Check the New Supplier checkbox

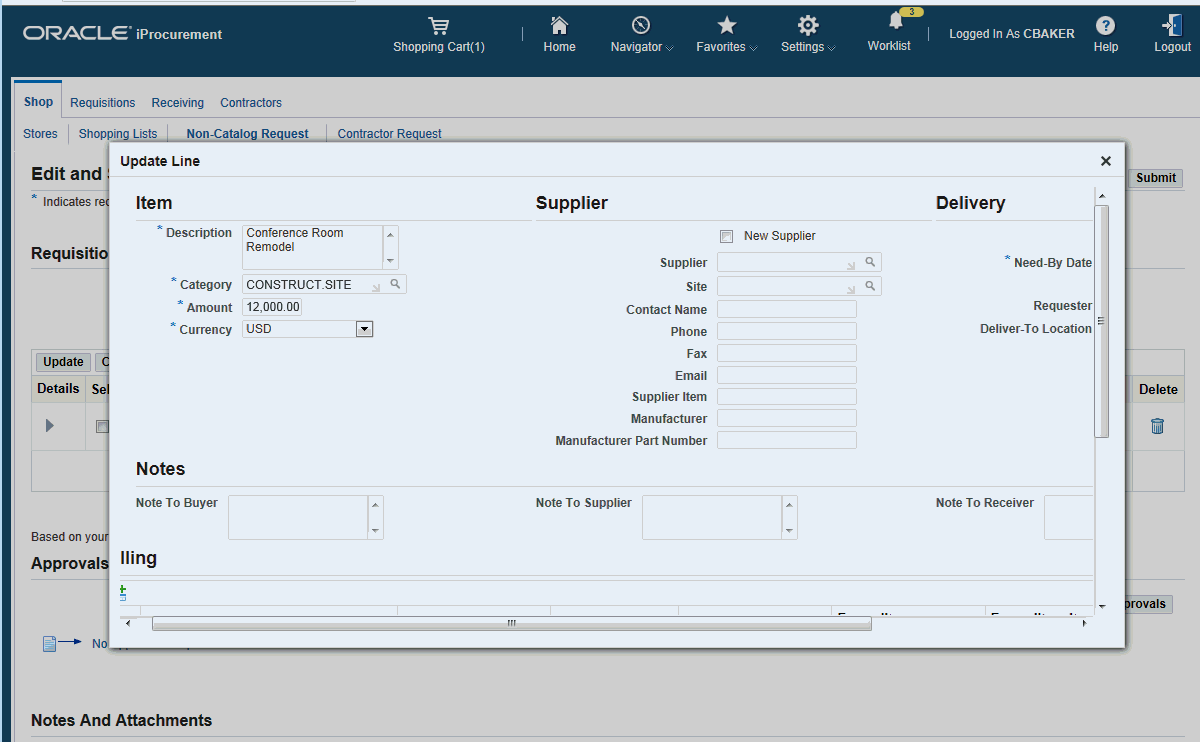pyautogui.click(x=727, y=237)
